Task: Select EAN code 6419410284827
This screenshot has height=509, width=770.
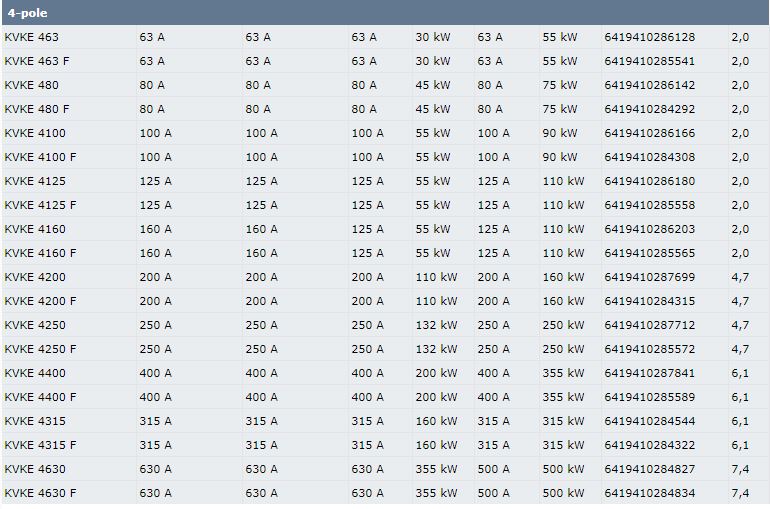Action: [x=650, y=470]
